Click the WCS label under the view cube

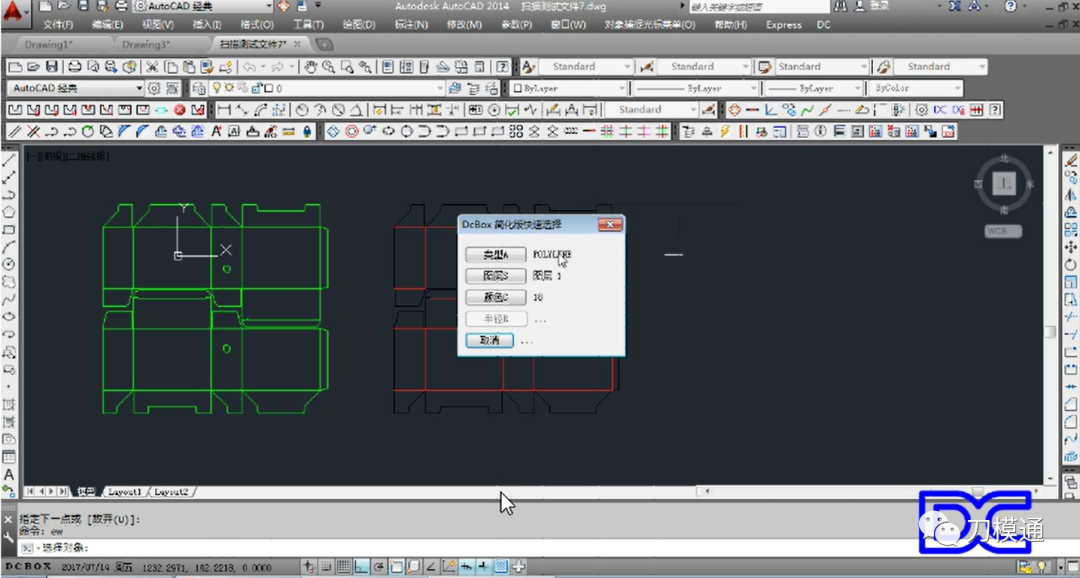tap(1002, 231)
